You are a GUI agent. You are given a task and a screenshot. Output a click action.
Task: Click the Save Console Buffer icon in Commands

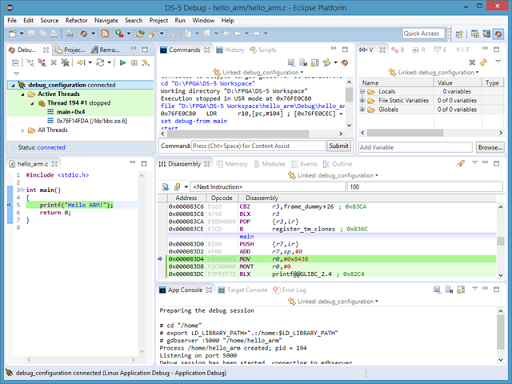291,63
